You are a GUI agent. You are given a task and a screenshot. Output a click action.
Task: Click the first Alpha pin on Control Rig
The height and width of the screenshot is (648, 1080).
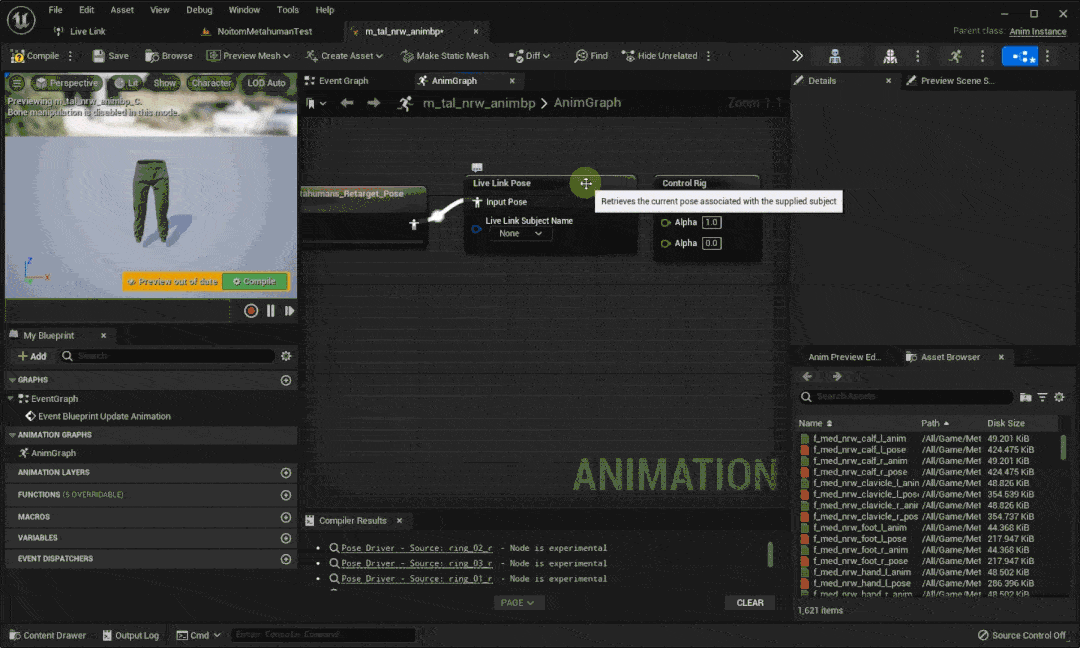click(x=667, y=222)
